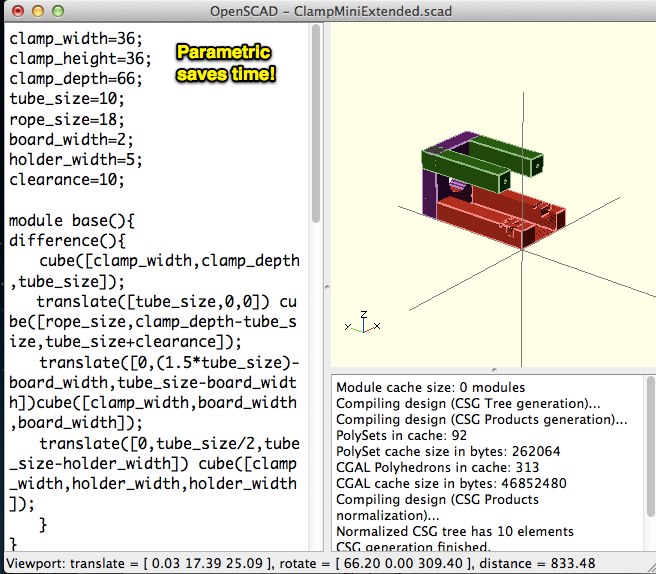This screenshot has height=574, width=656.
Task: Click the green clamp arm in 3D view
Action: pyautogui.click(x=466, y=170)
